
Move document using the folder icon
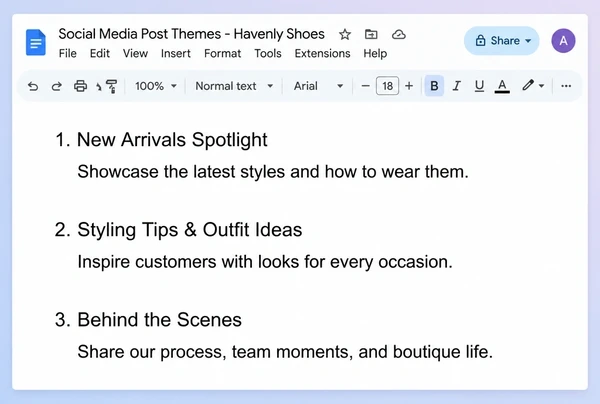(371, 34)
